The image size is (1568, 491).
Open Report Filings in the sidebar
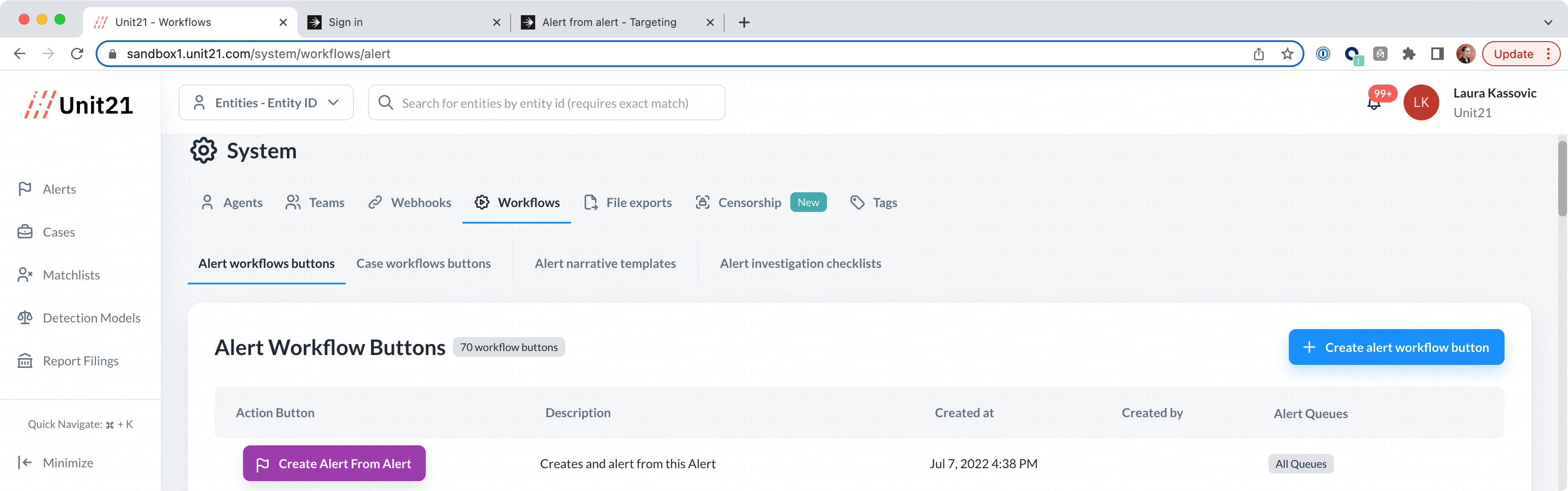(80, 361)
